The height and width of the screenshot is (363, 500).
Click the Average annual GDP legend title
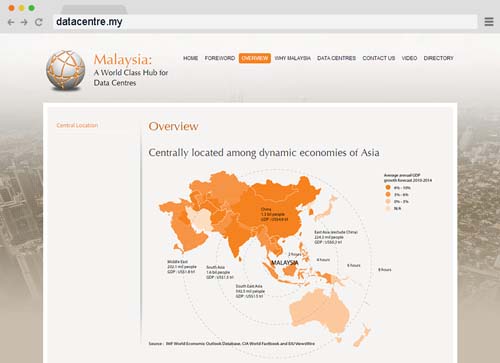click(408, 178)
